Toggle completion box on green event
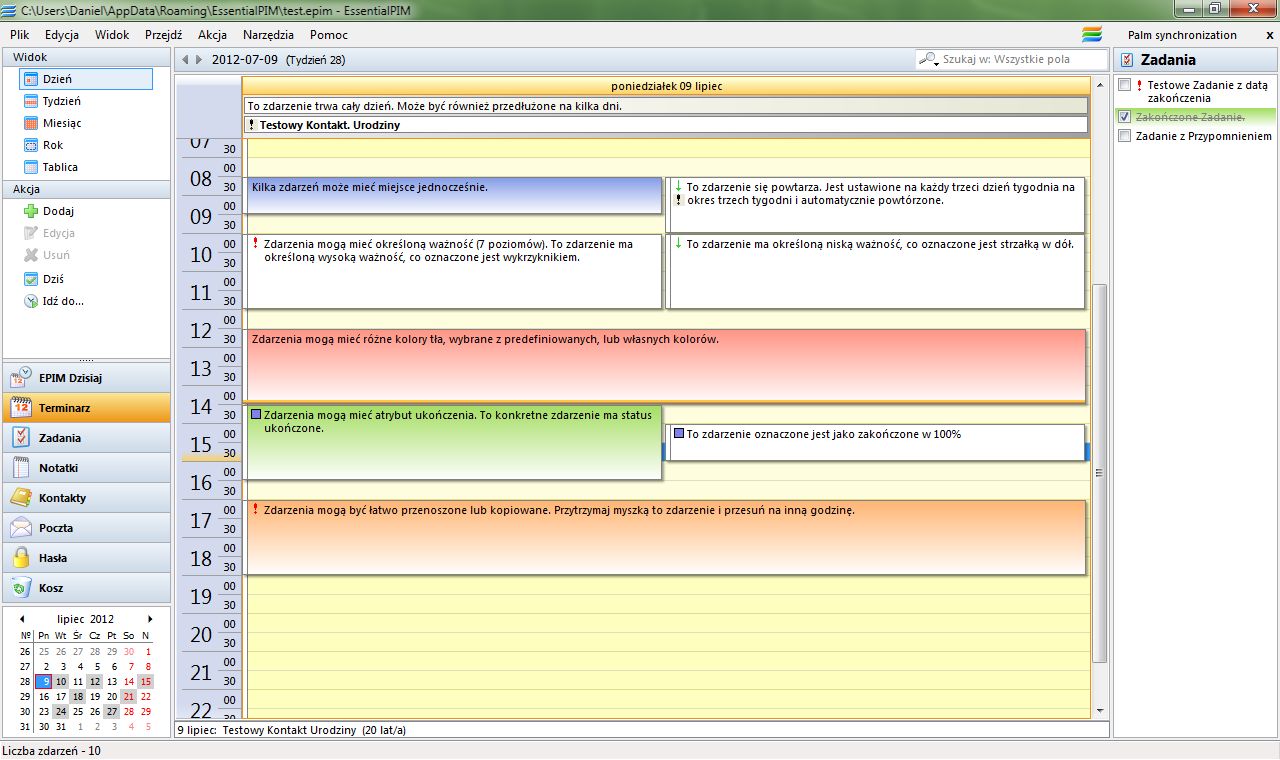Image resolution: width=1280 pixels, height=760 pixels. (256, 414)
